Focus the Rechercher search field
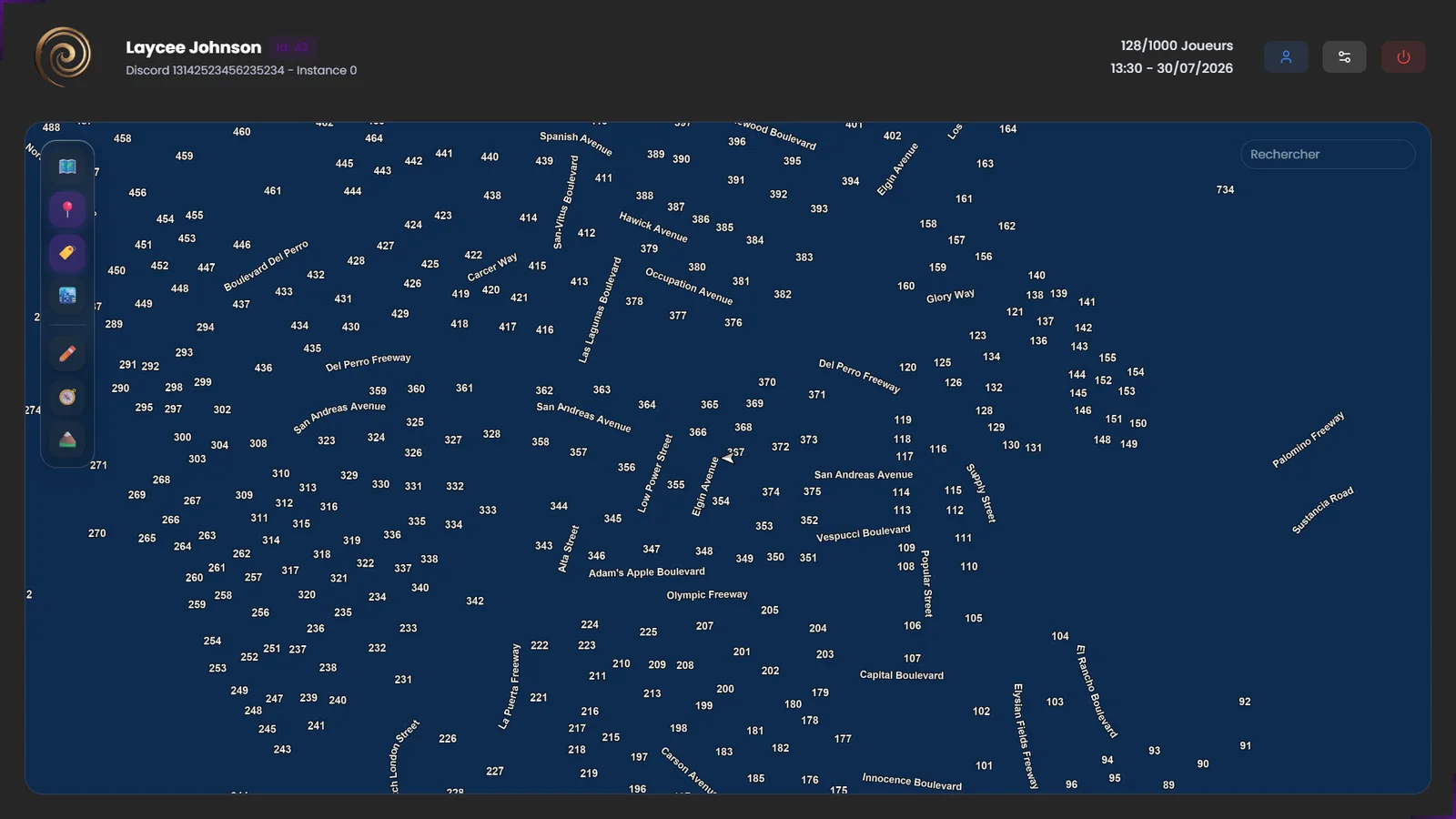 coord(1328,154)
